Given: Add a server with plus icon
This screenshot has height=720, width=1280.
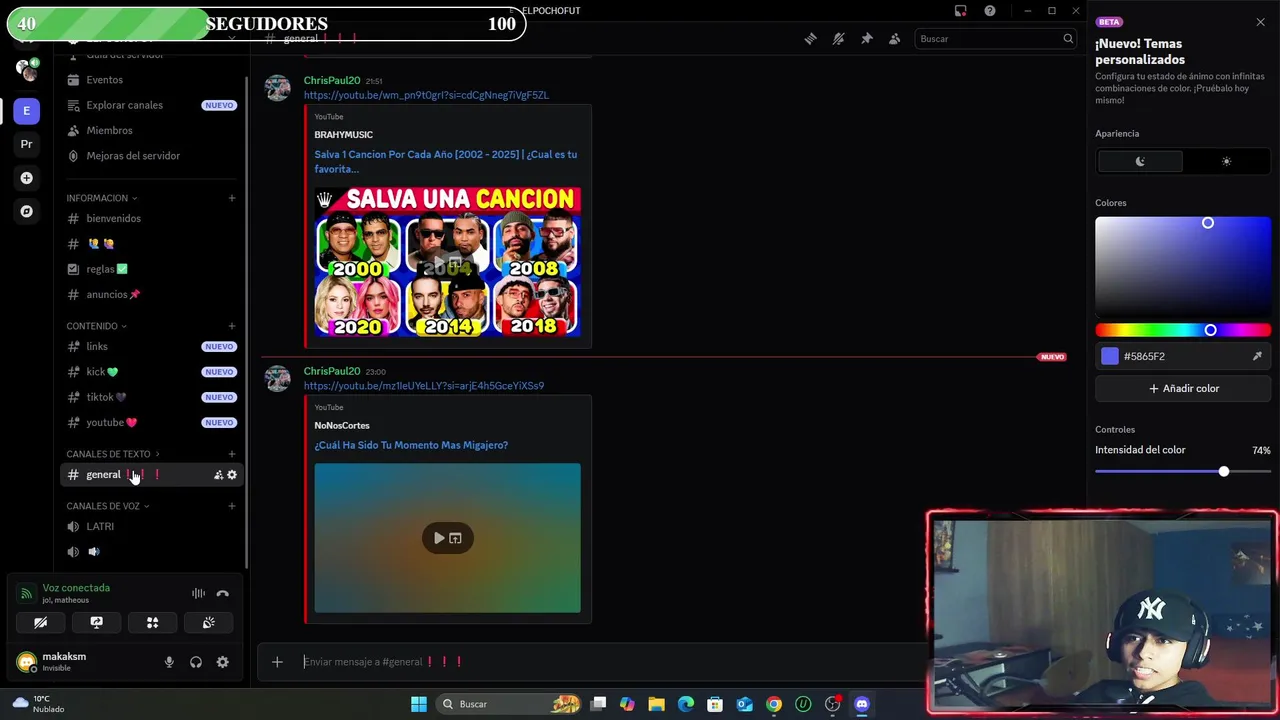Looking at the screenshot, I should pyautogui.click(x=27, y=178).
